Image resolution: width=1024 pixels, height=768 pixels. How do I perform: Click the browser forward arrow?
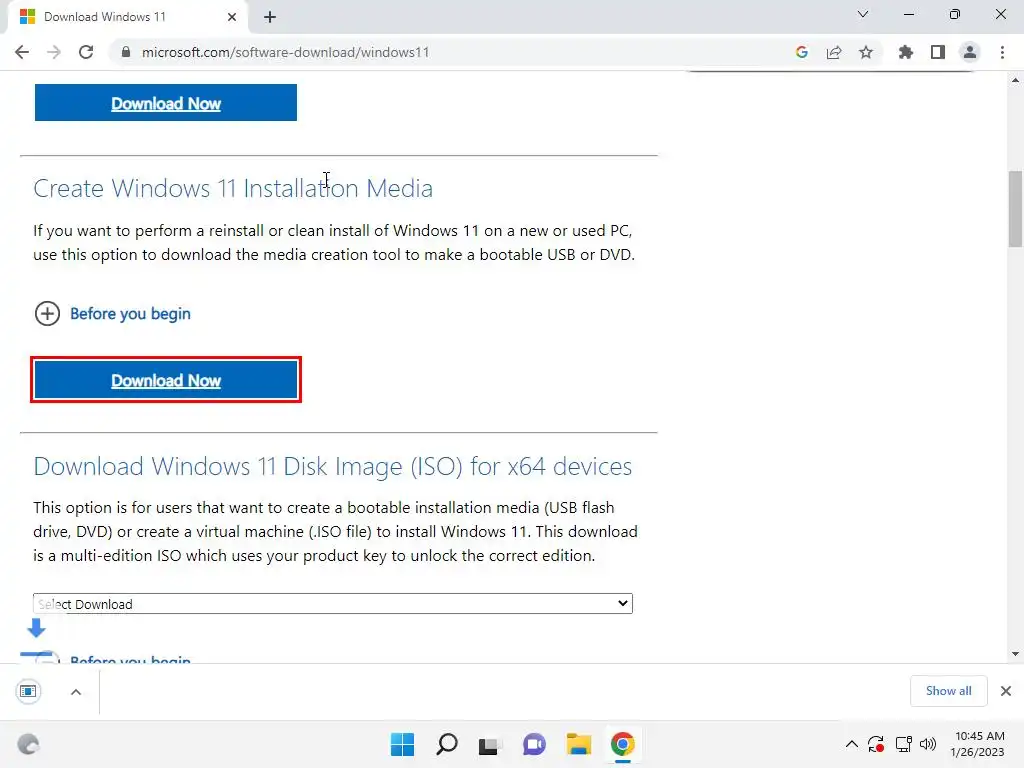[x=54, y=52]
